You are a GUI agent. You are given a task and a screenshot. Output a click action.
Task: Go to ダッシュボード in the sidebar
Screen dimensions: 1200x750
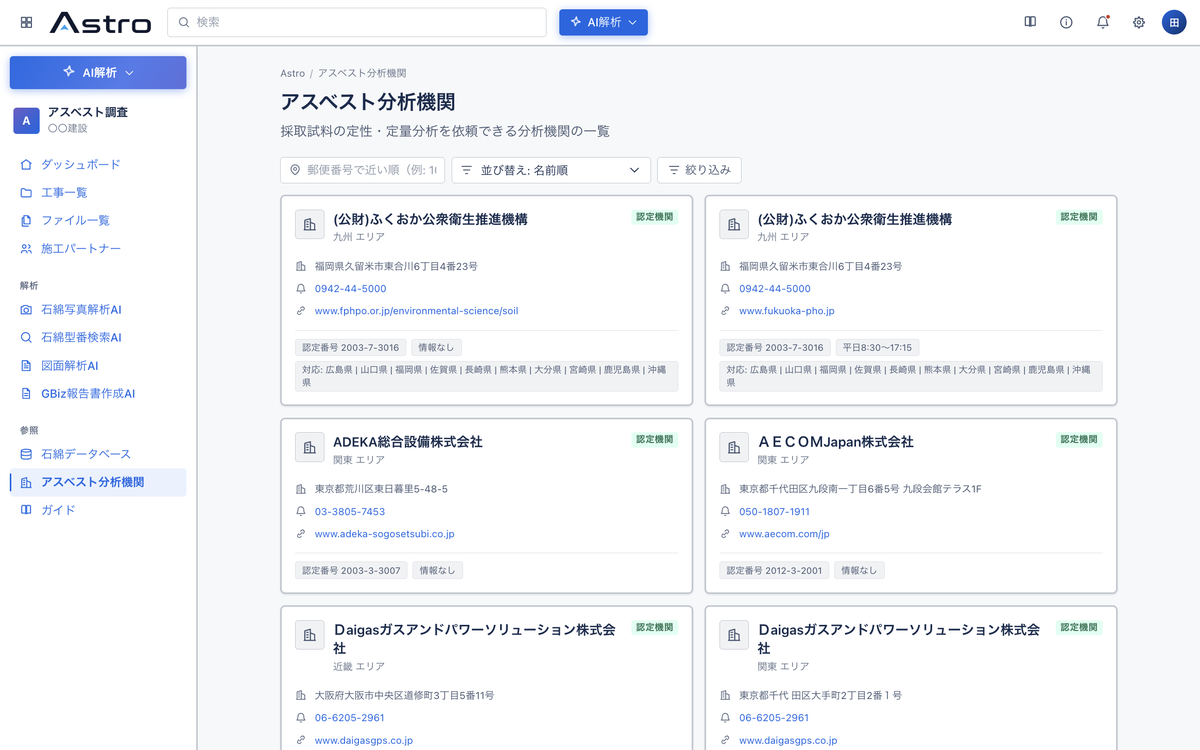(x=98, y=164)
